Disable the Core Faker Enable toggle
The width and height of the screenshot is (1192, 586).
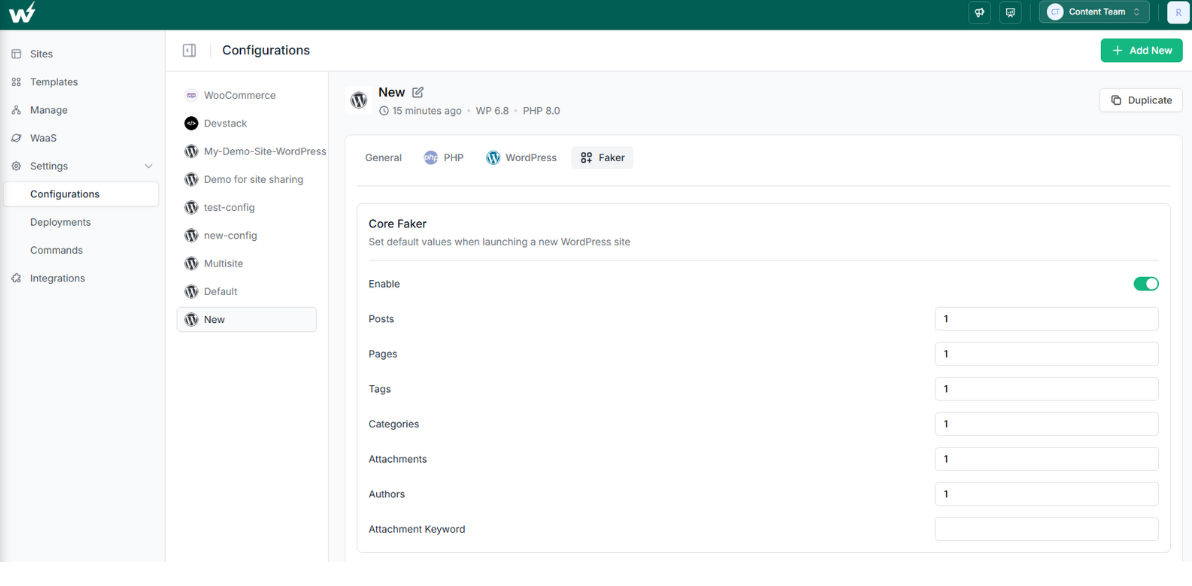coord(1146,283)
